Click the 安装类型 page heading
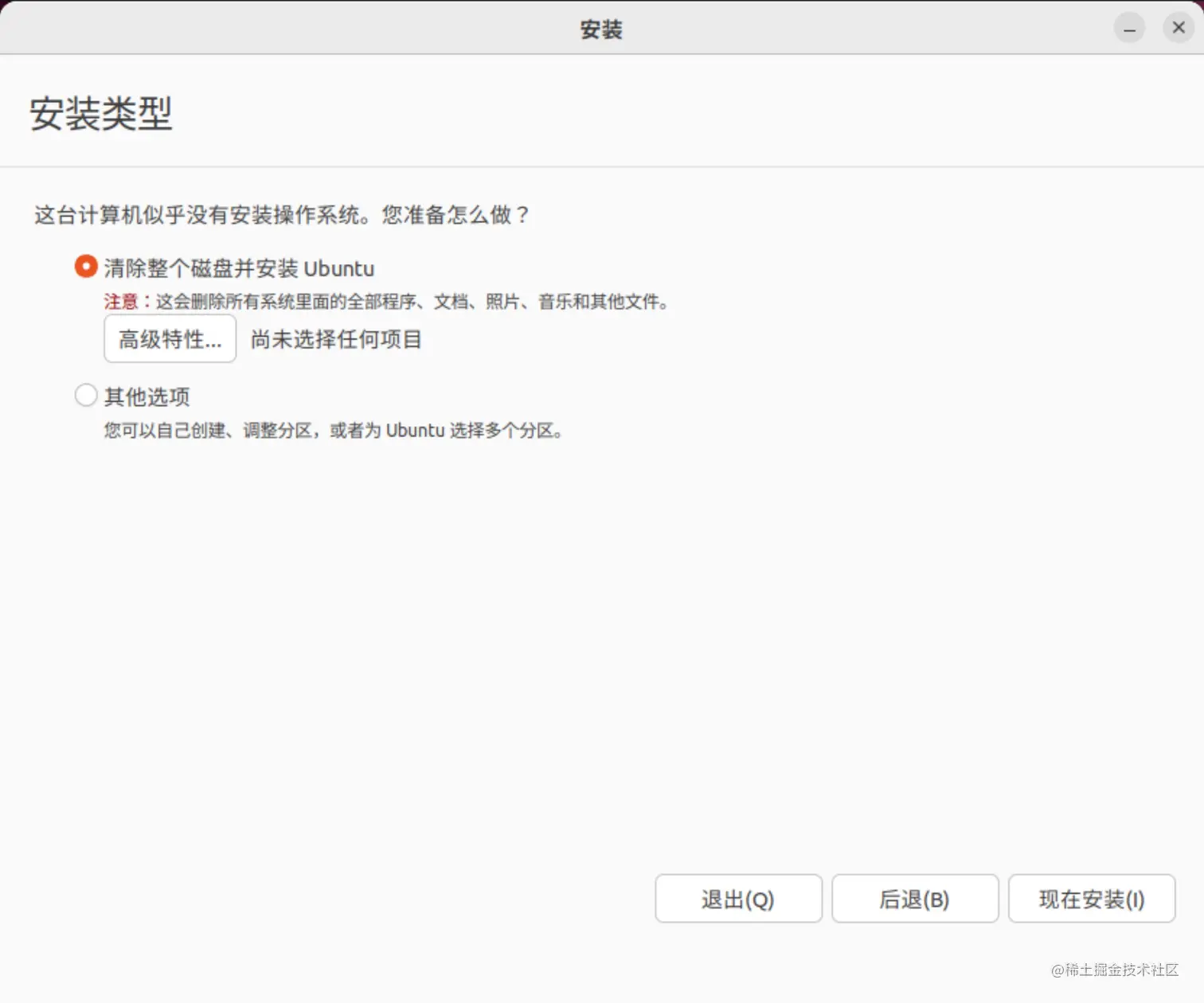Screen dimensions: 1204x1003 [x=100, y=113]
